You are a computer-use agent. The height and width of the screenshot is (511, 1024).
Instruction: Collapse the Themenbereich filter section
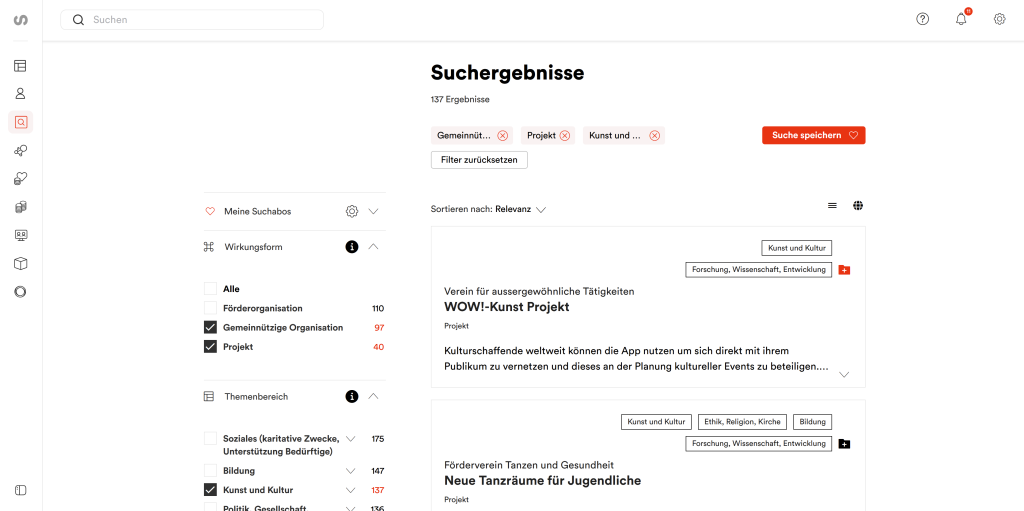pos(374,397)
